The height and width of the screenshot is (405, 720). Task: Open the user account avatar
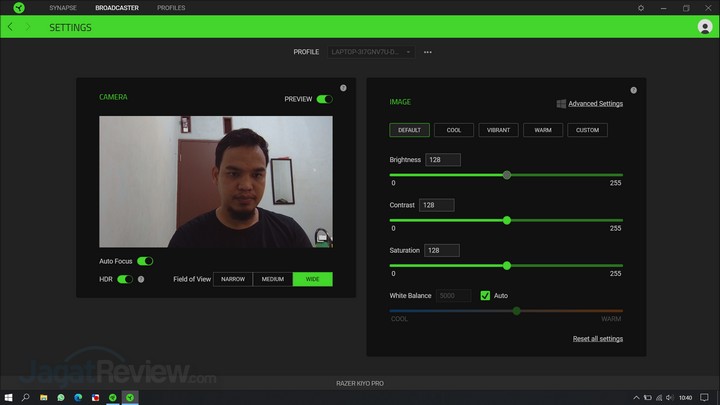[x=705, y=27]
